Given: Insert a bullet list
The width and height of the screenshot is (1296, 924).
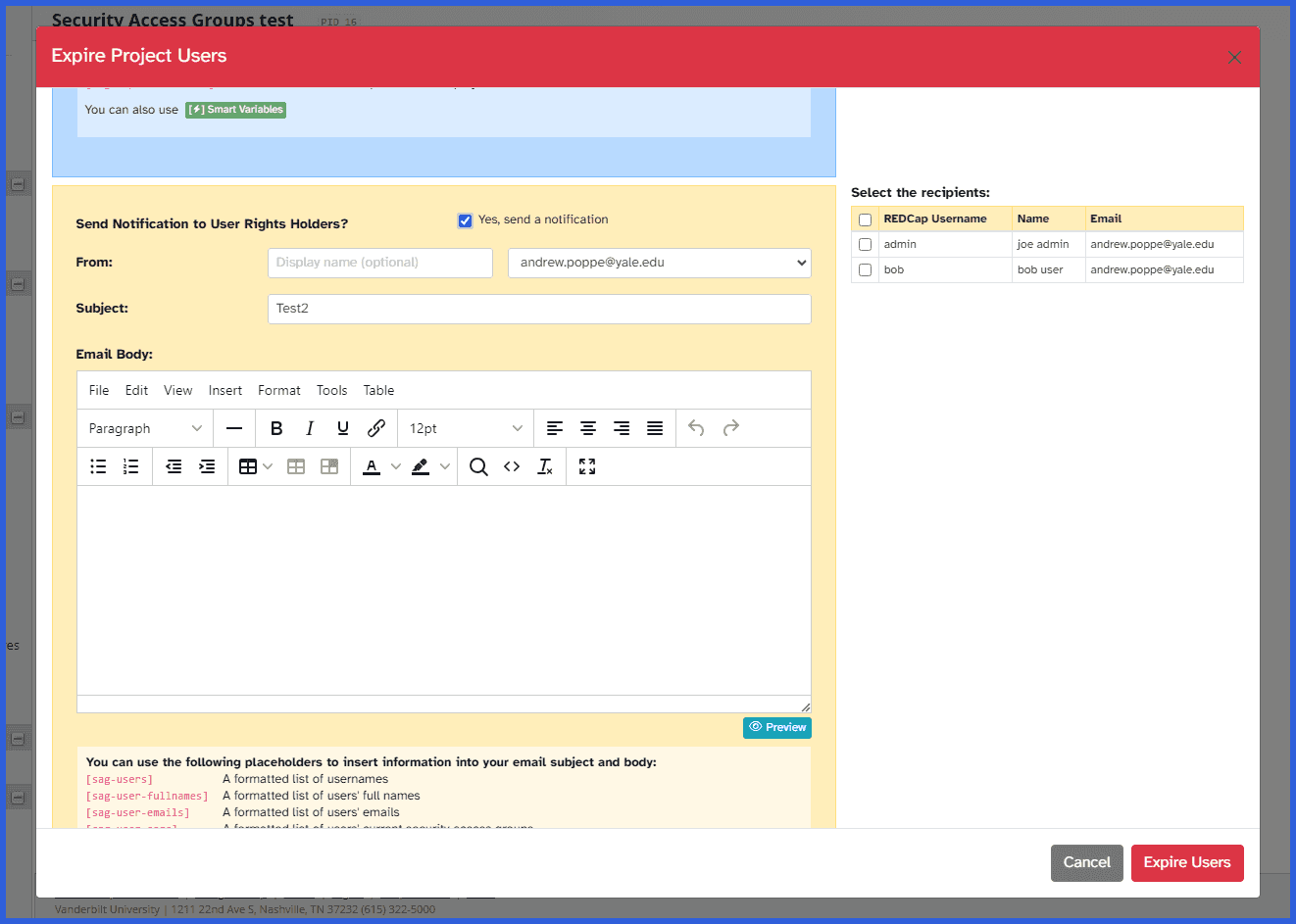Looking at the screenshot, I should pyautogui.click(x=98, y=466).
